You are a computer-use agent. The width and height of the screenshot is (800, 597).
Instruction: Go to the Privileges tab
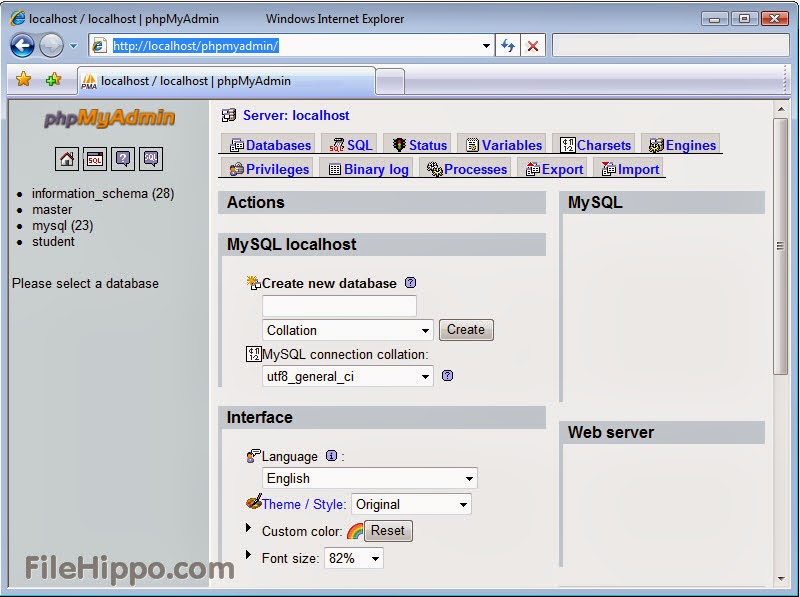tap(269, 169)
